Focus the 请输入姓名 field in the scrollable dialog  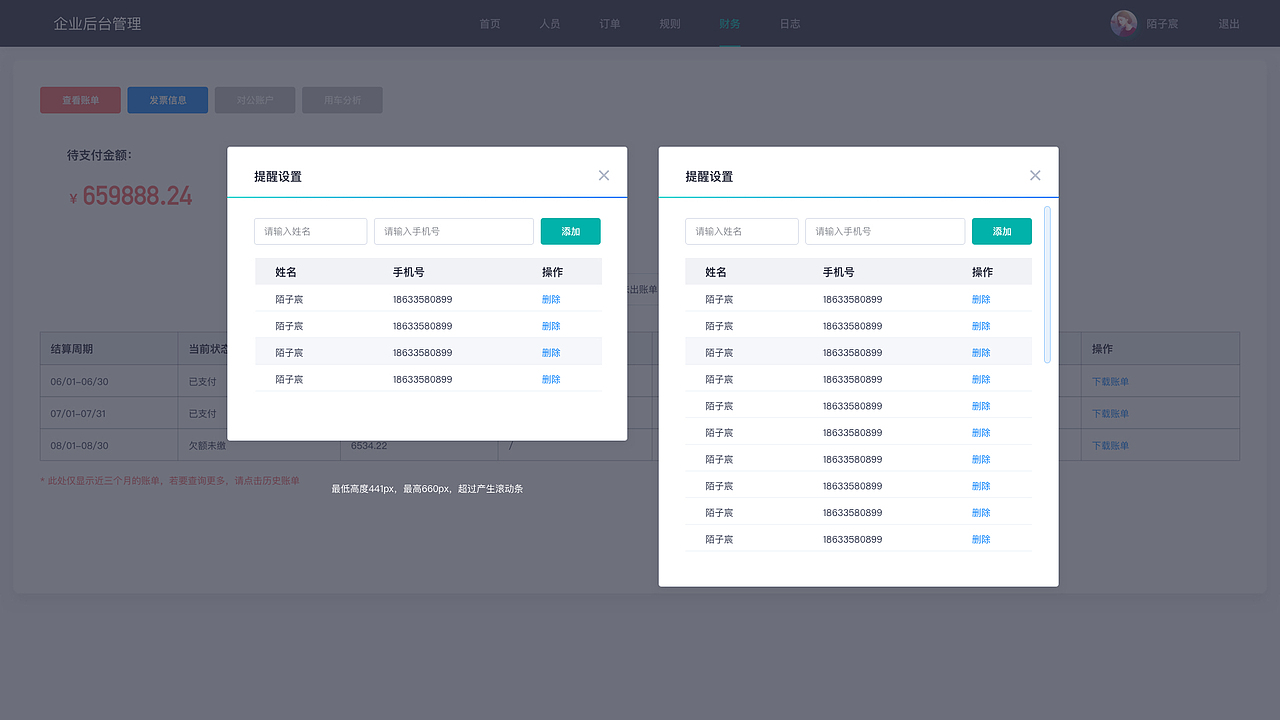click(x=742, y=231)
